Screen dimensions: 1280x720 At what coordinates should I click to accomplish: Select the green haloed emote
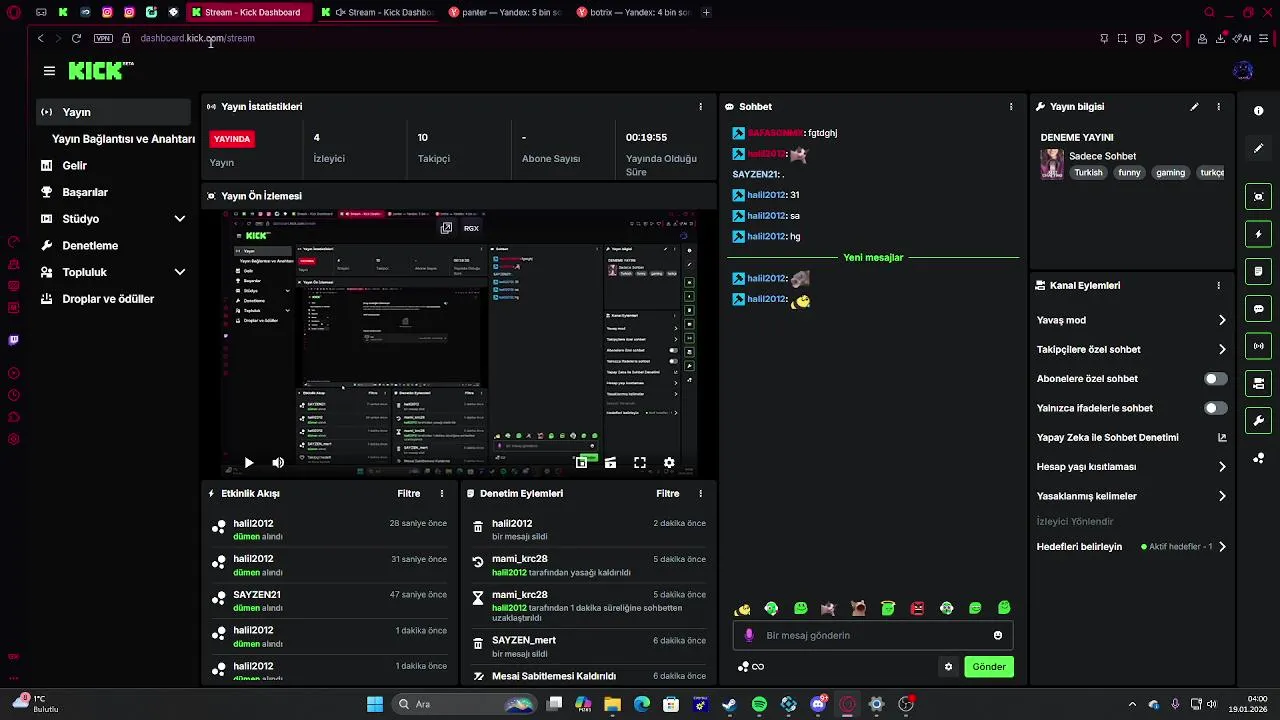[887, 608]
